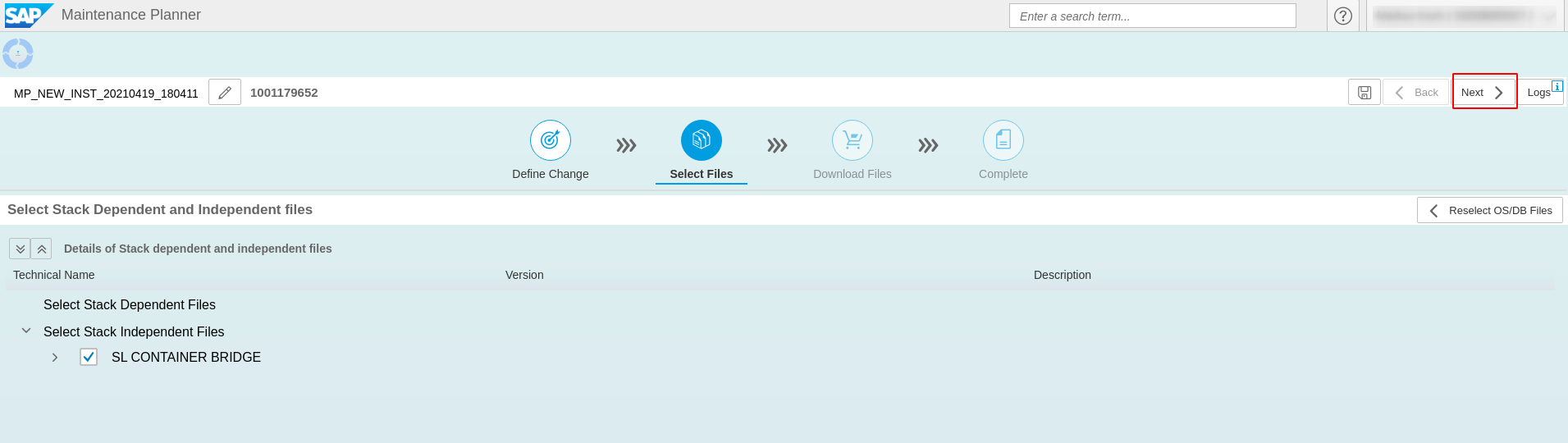This screenshot has width=1568, height=443.
Task: Focus the search term input field
Action: pos(1153,16)
